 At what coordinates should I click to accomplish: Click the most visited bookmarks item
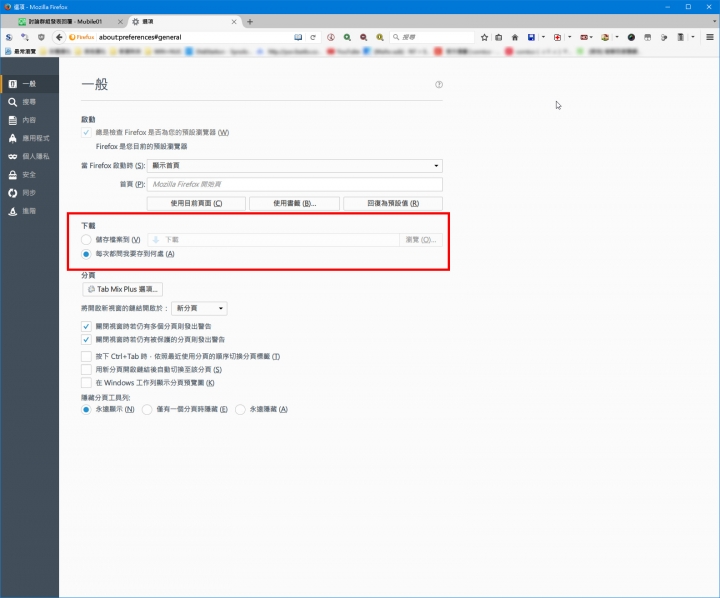[21, 51]
